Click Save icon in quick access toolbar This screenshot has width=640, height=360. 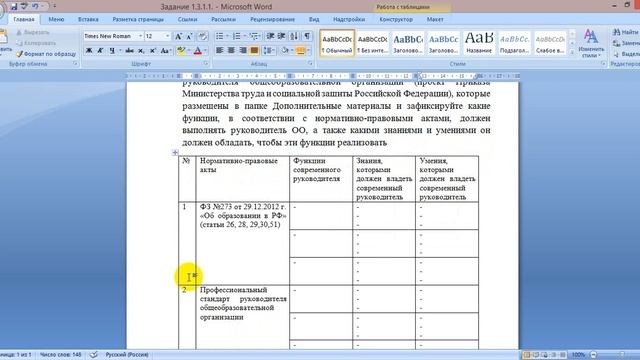click(x=14, y=7)
